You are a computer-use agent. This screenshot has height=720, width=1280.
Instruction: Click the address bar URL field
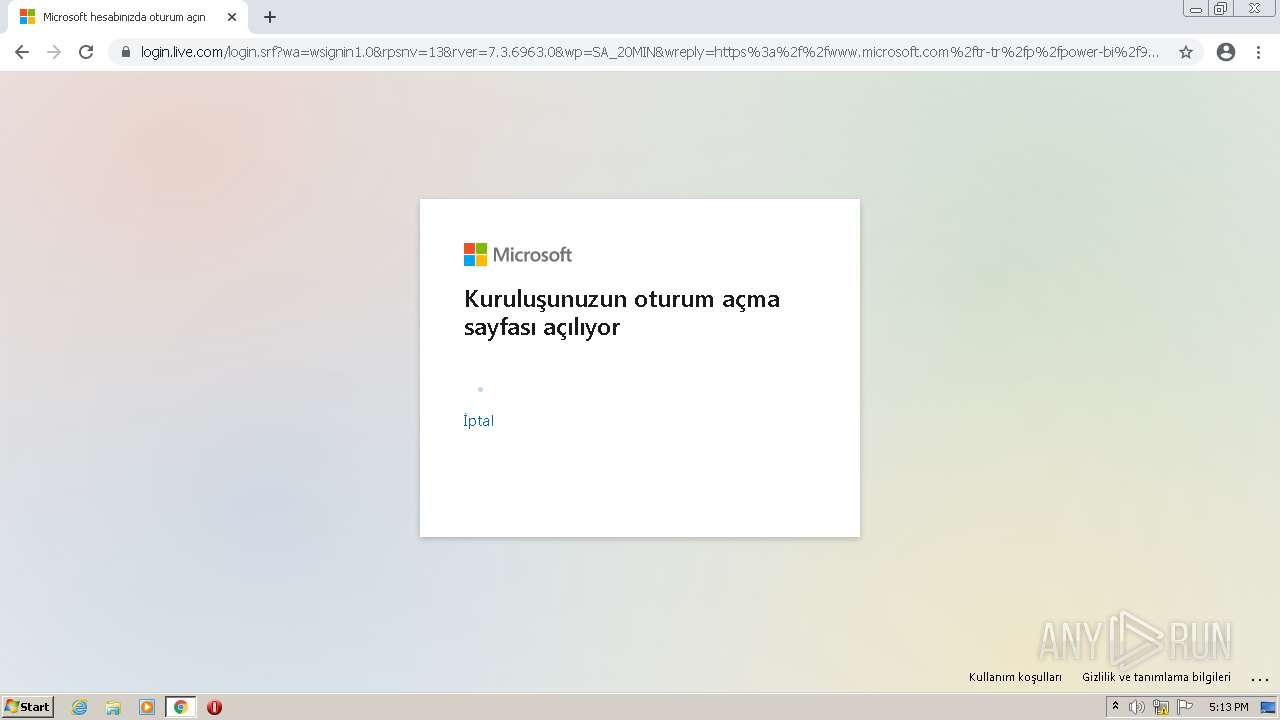point(650,52)
